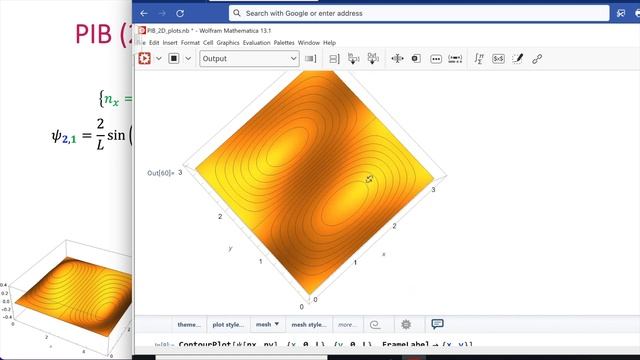Insert new input cell below icon
The image size is (640, 360).
[353, 59]
